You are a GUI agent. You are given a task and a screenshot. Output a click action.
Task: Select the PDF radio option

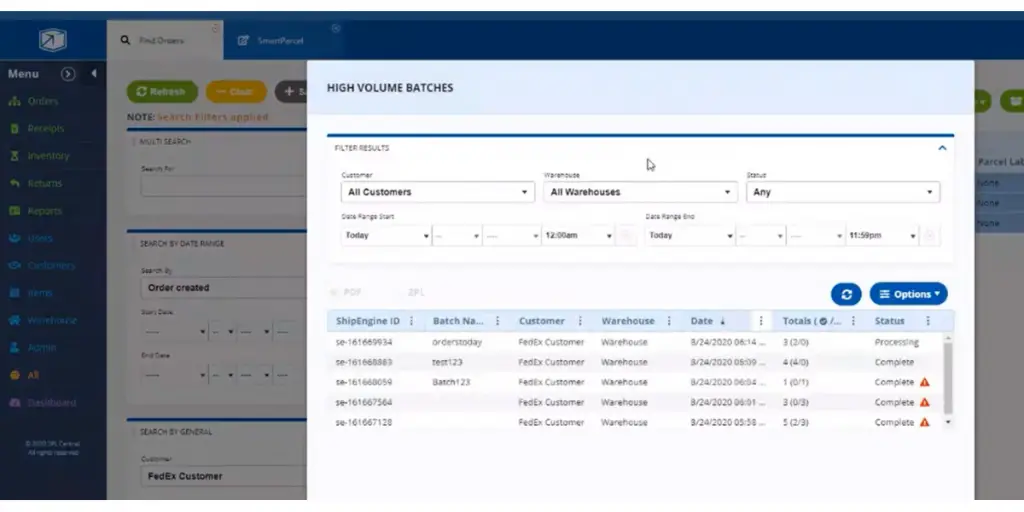click(x=334, y=293)
